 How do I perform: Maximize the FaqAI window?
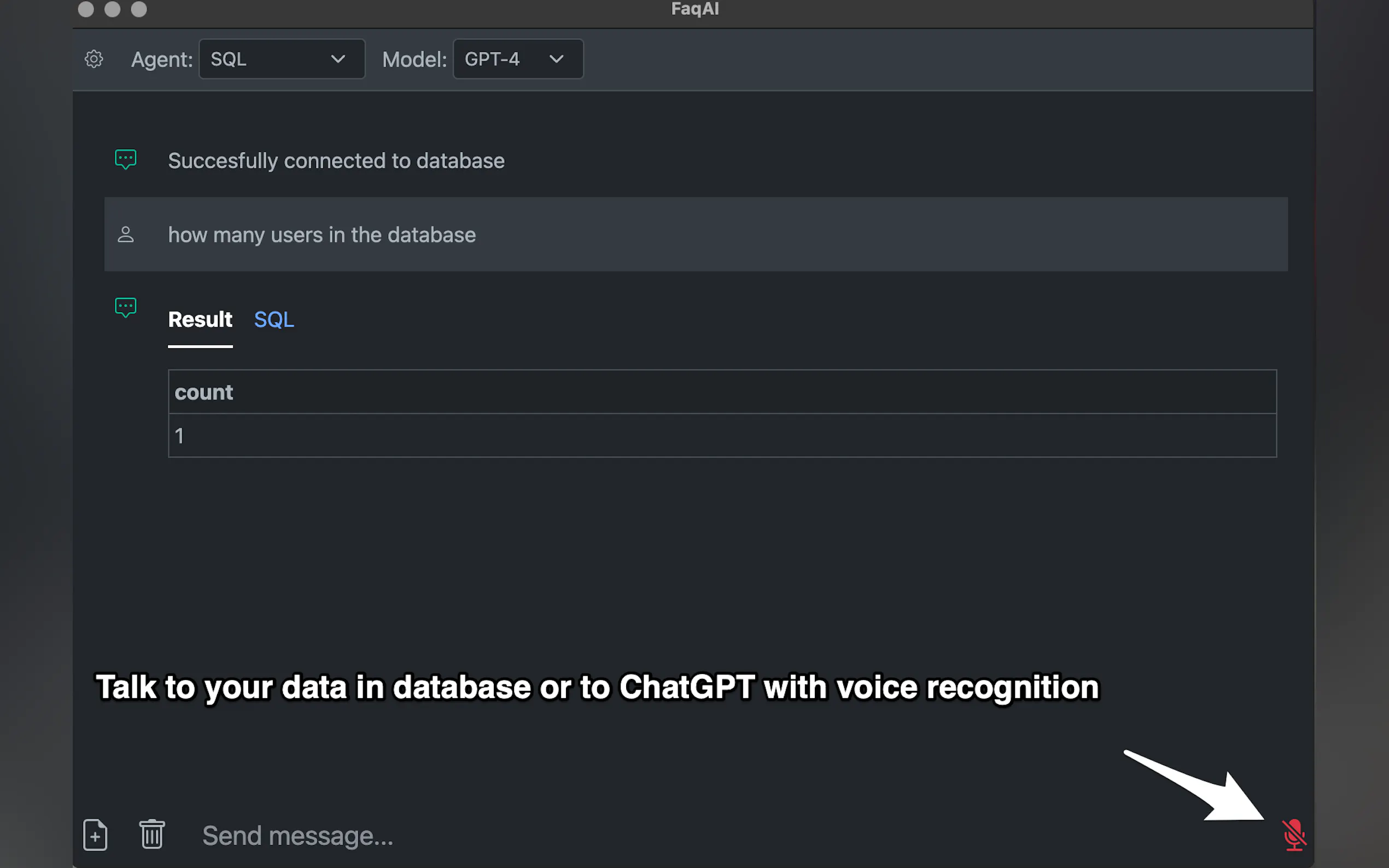point(139,9)
